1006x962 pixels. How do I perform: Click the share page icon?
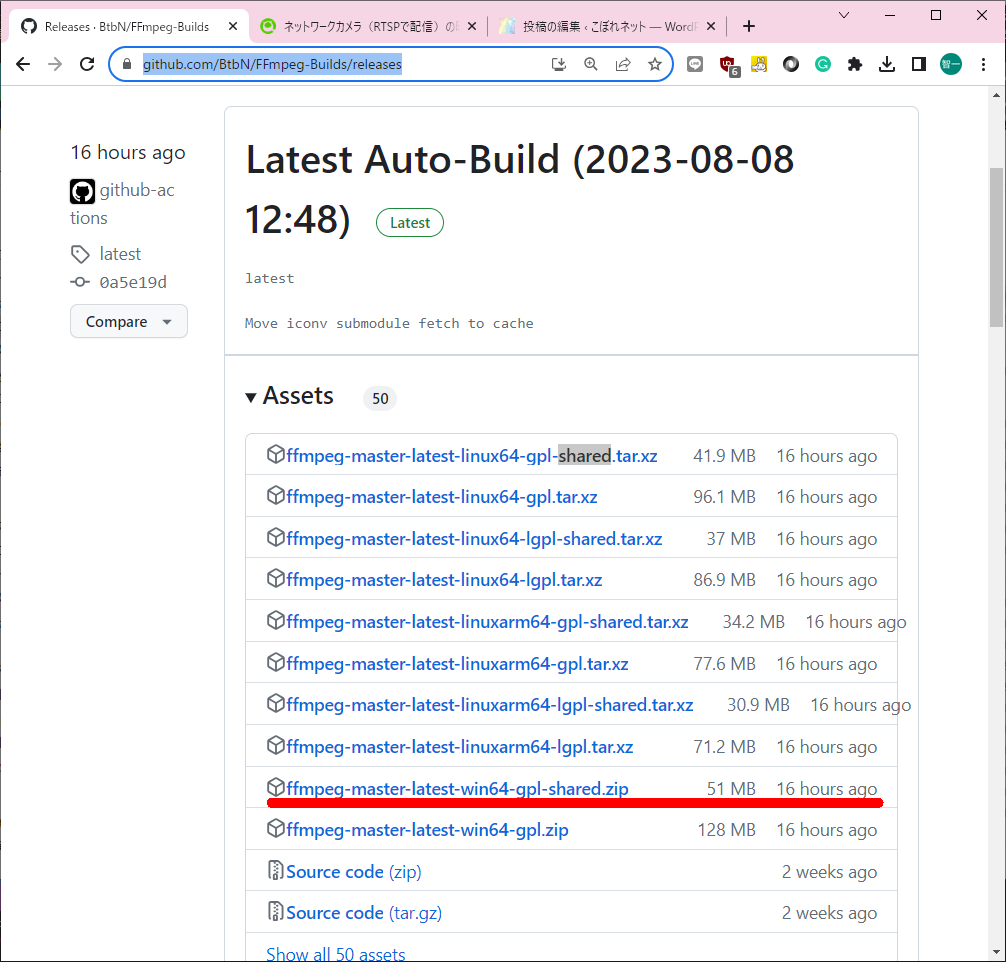point(623,64)
